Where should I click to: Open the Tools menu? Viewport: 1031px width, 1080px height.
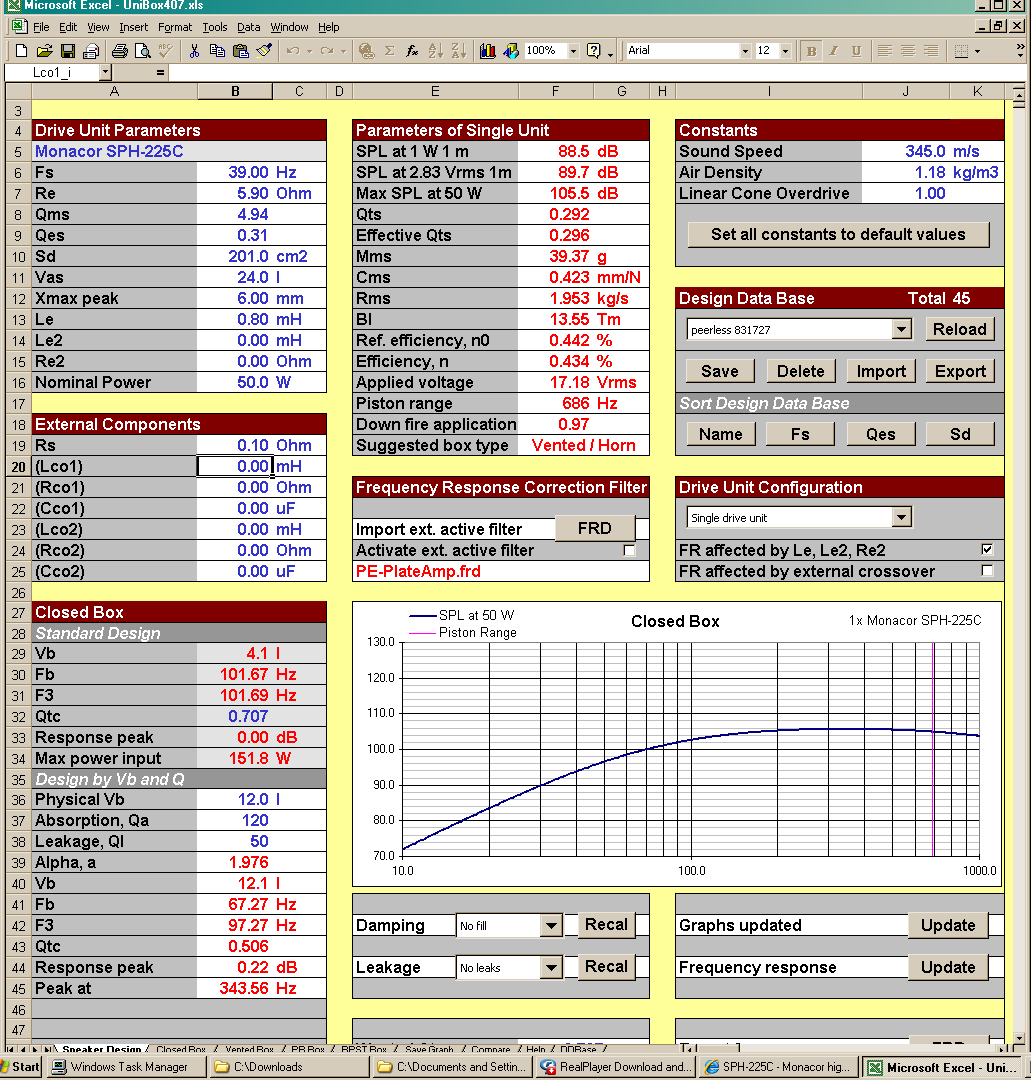pos(215,27)
